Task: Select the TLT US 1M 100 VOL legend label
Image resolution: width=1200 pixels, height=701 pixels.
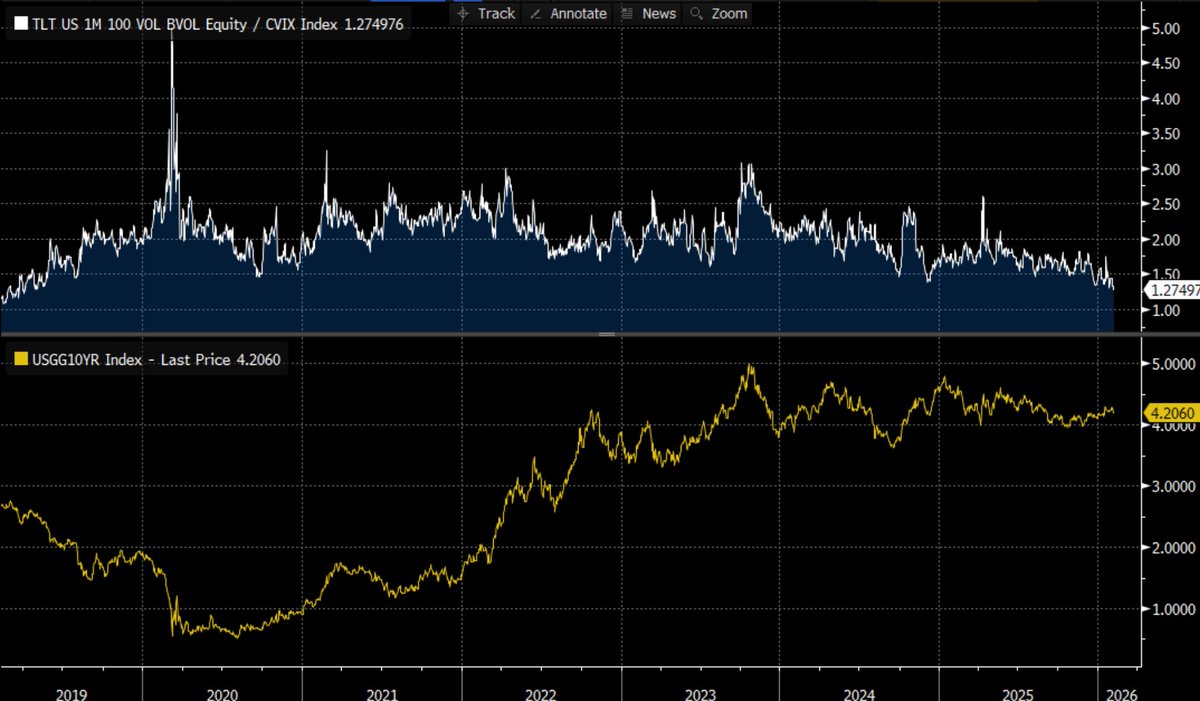Action: click(x=217, y=24)
